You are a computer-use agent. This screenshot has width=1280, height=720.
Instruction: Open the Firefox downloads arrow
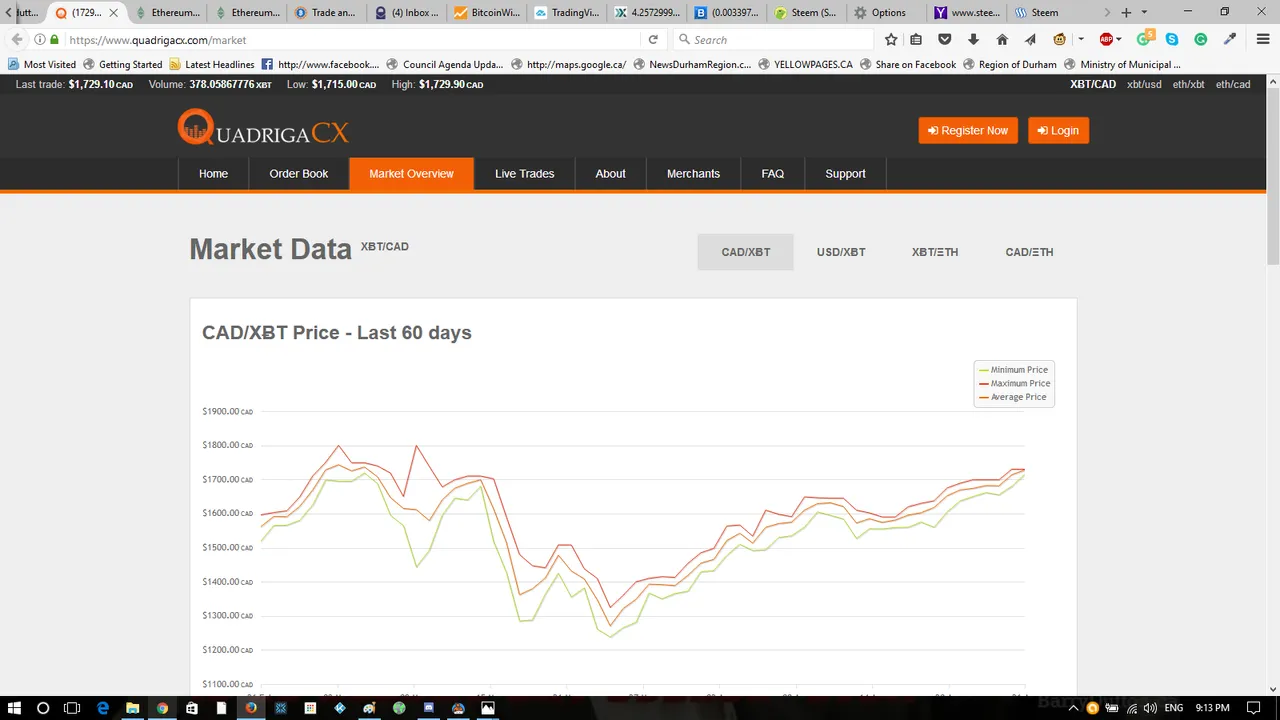[x=973, y=40]
